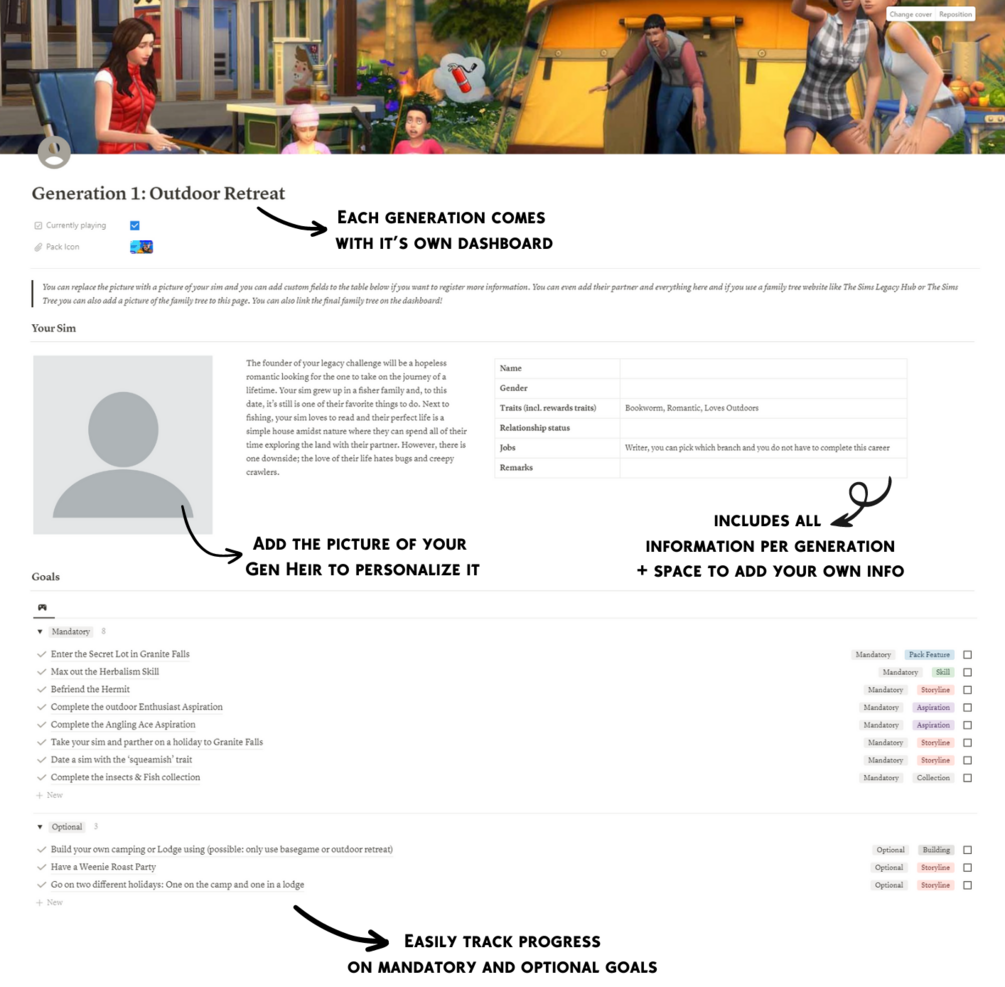Add New item under Mandatory group

(x=49, y=795)
